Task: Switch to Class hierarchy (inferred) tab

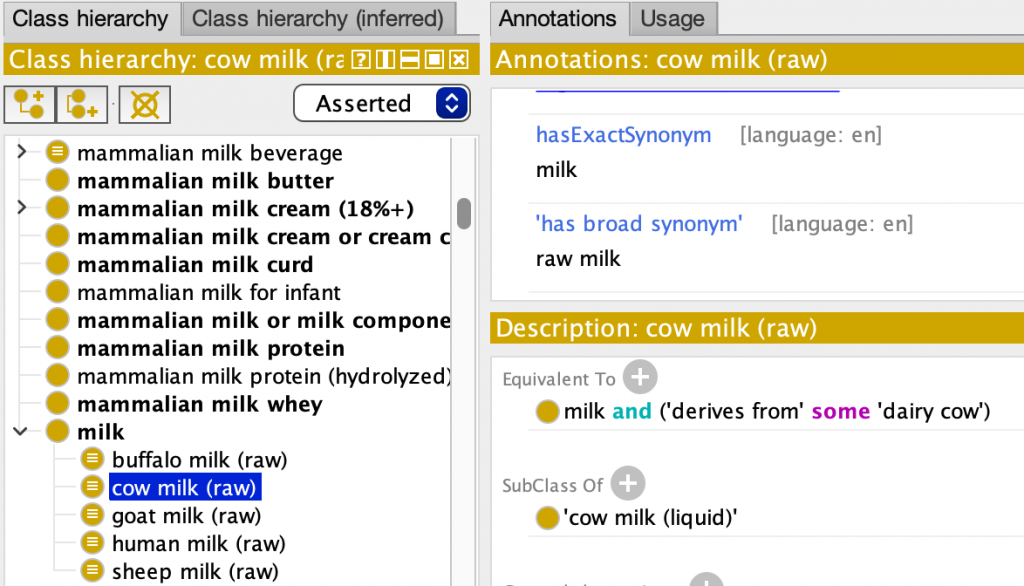Action: 318,18
